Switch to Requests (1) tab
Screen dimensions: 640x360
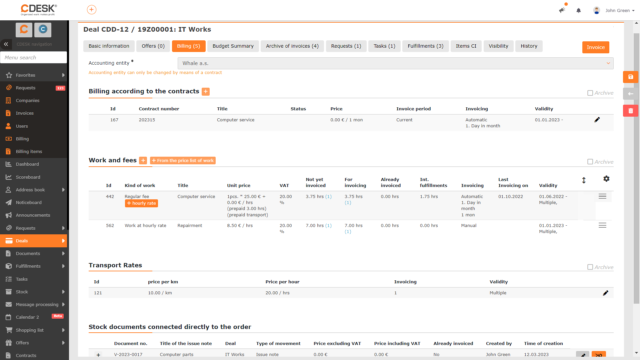346,46
